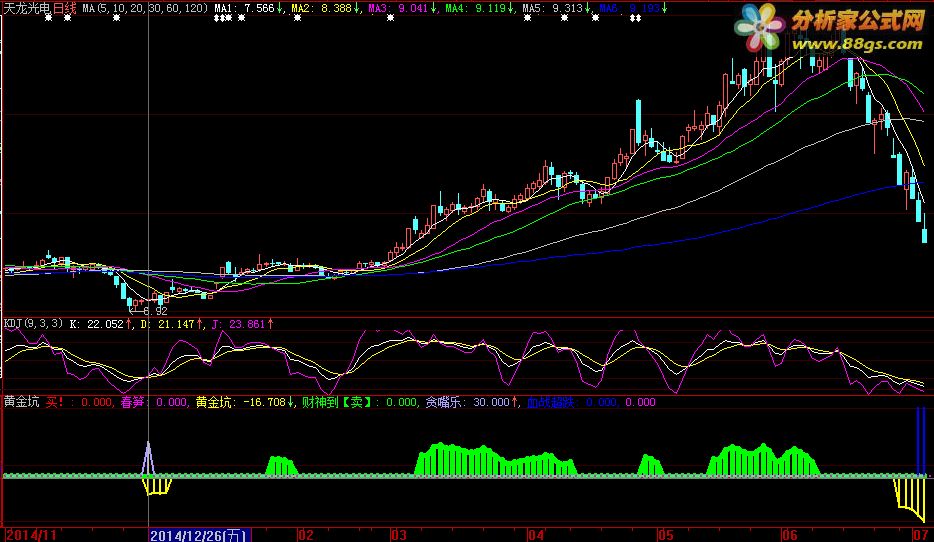Image resolution: width=934 pixels, height=542 pixels.
Task: Click the 春笋: 0.000 reading
Action: point(154,402)
